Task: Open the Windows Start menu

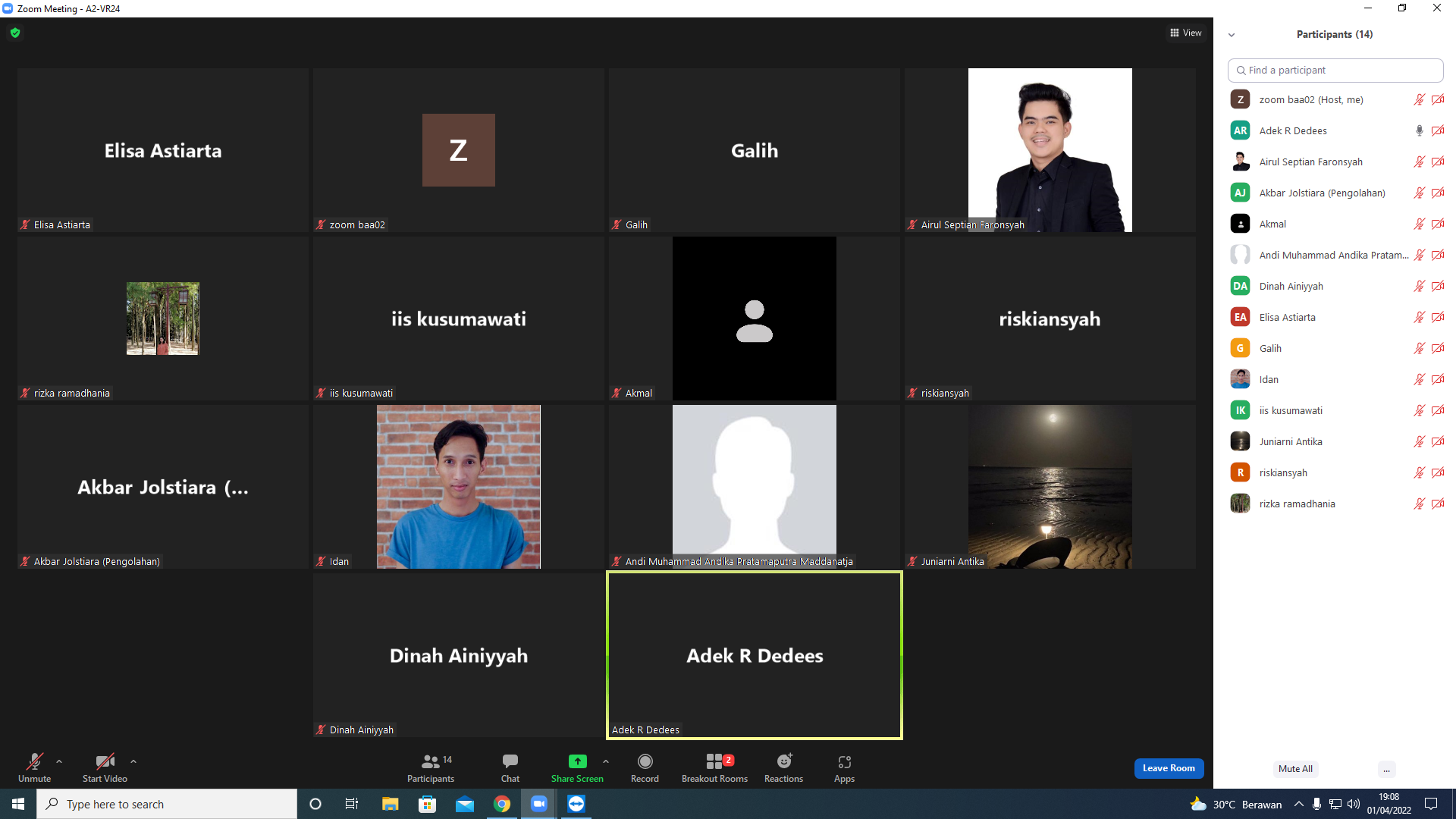Action: 18,804
